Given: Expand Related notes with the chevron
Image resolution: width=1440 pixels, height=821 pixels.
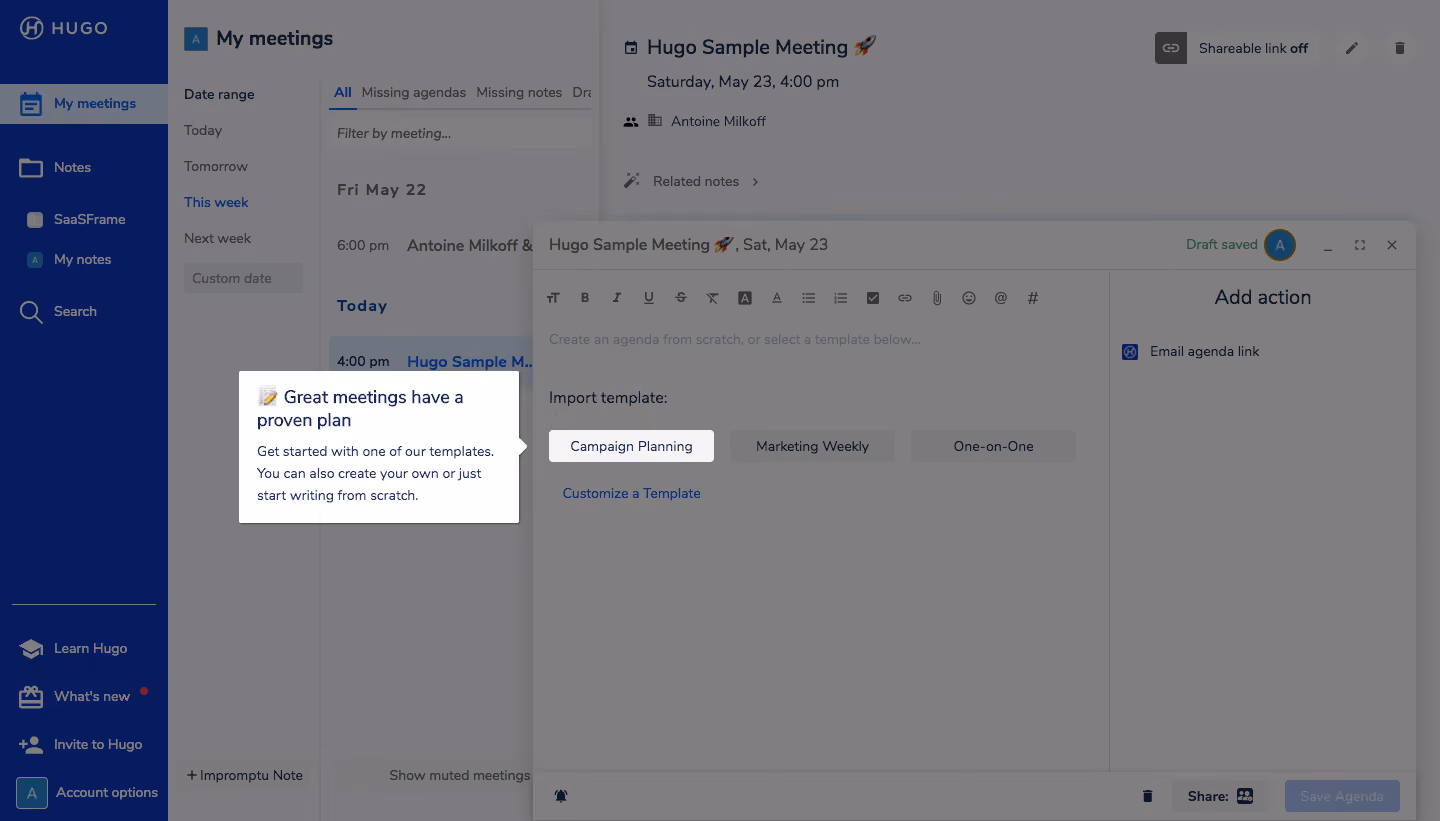Looking at the screenshot, I should [755, 181].
